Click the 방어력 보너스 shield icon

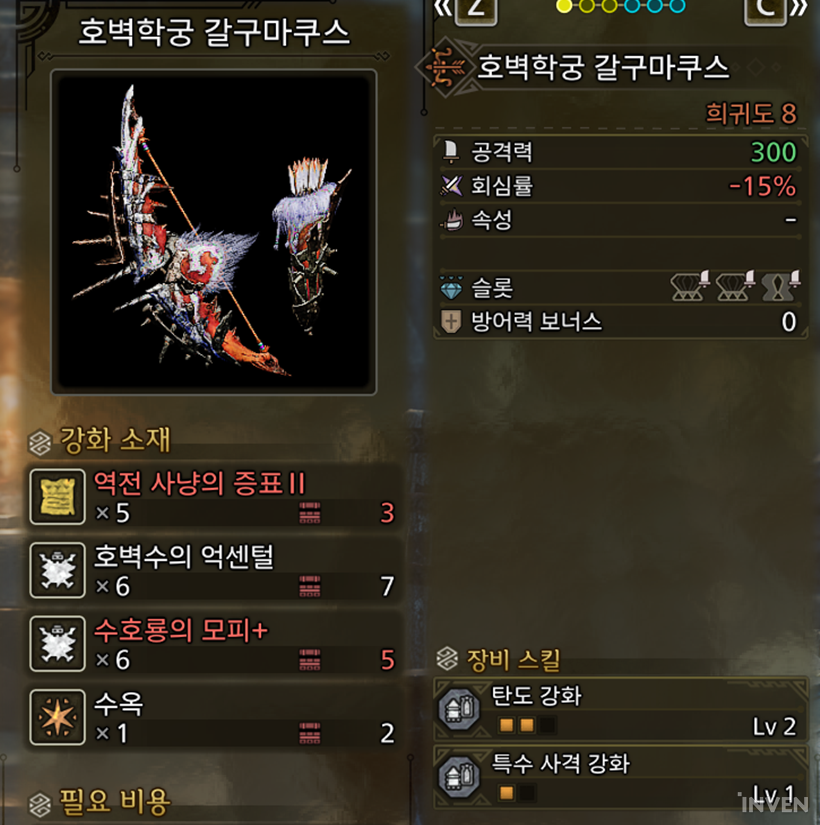point(451,321)
